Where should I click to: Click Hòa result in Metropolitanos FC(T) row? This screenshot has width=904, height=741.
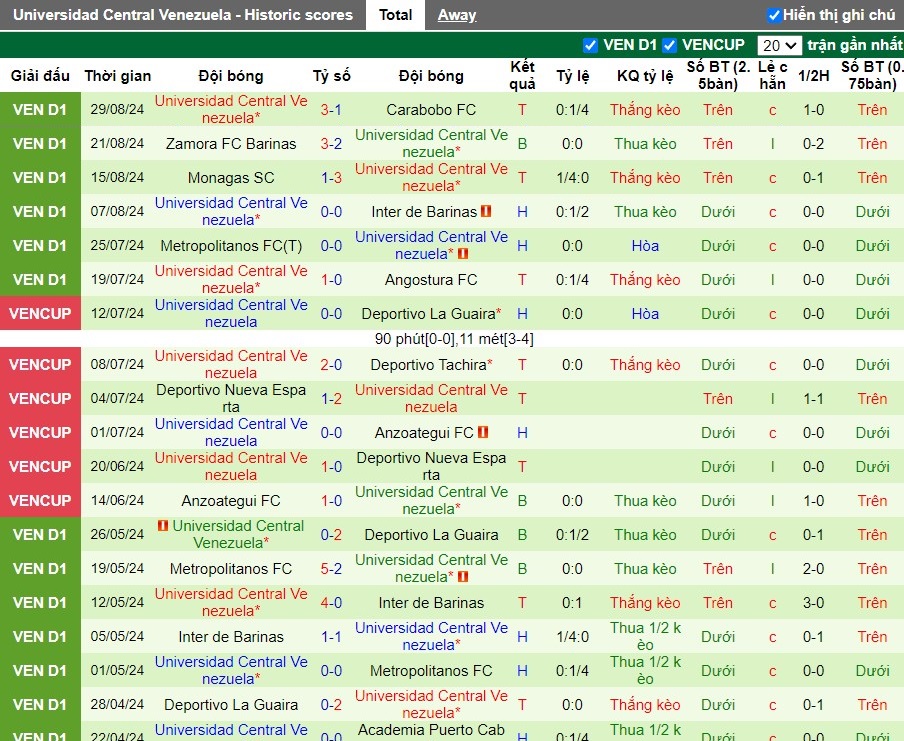click(x=645, y=246)
